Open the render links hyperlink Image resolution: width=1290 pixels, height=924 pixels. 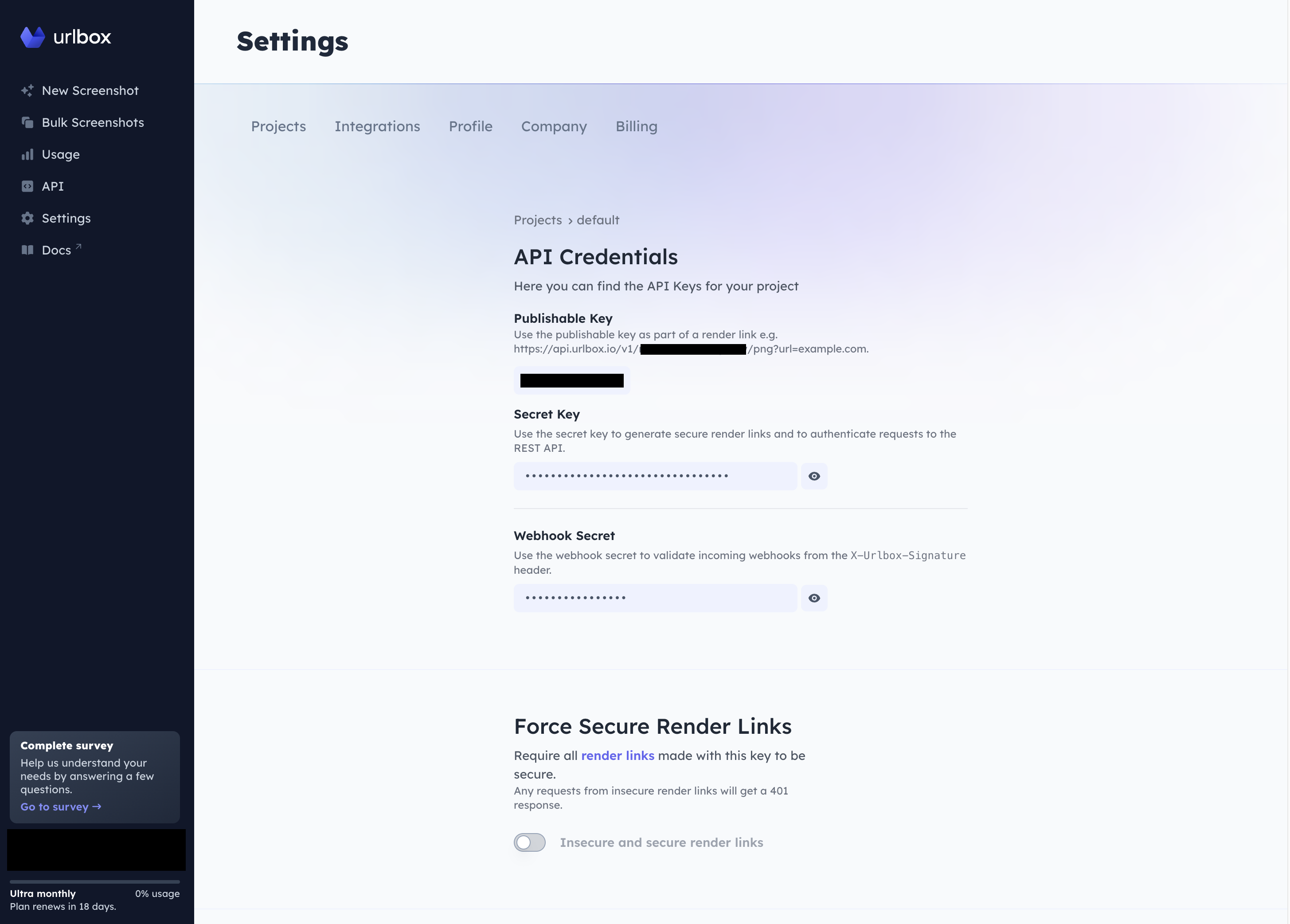tap(618, 756)
